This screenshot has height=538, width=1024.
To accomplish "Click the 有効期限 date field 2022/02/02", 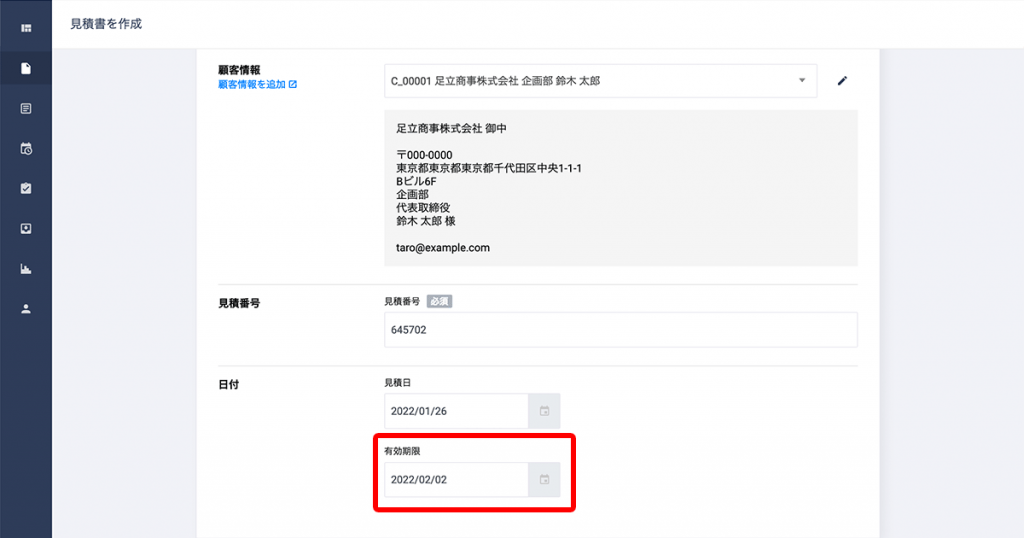I will 456,480.
